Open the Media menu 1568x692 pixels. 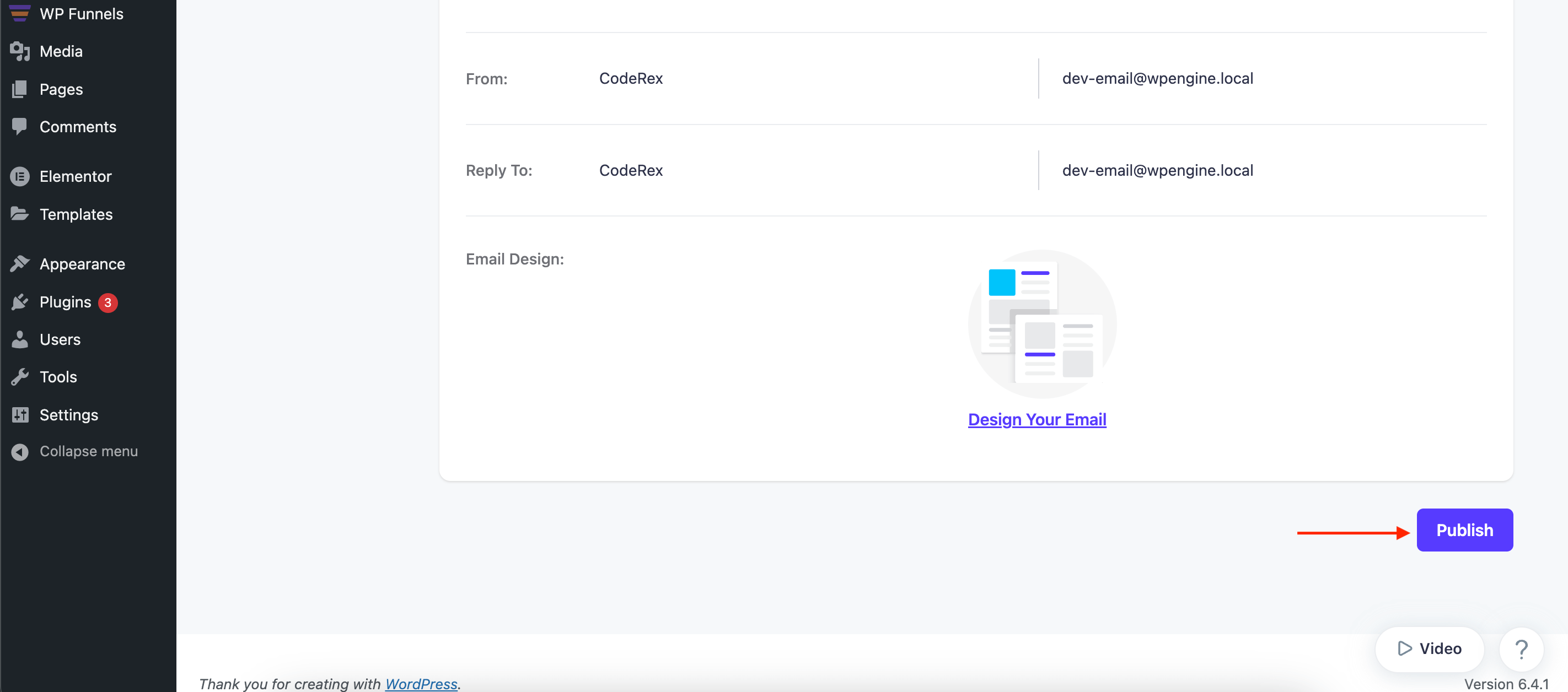point(61,52)
